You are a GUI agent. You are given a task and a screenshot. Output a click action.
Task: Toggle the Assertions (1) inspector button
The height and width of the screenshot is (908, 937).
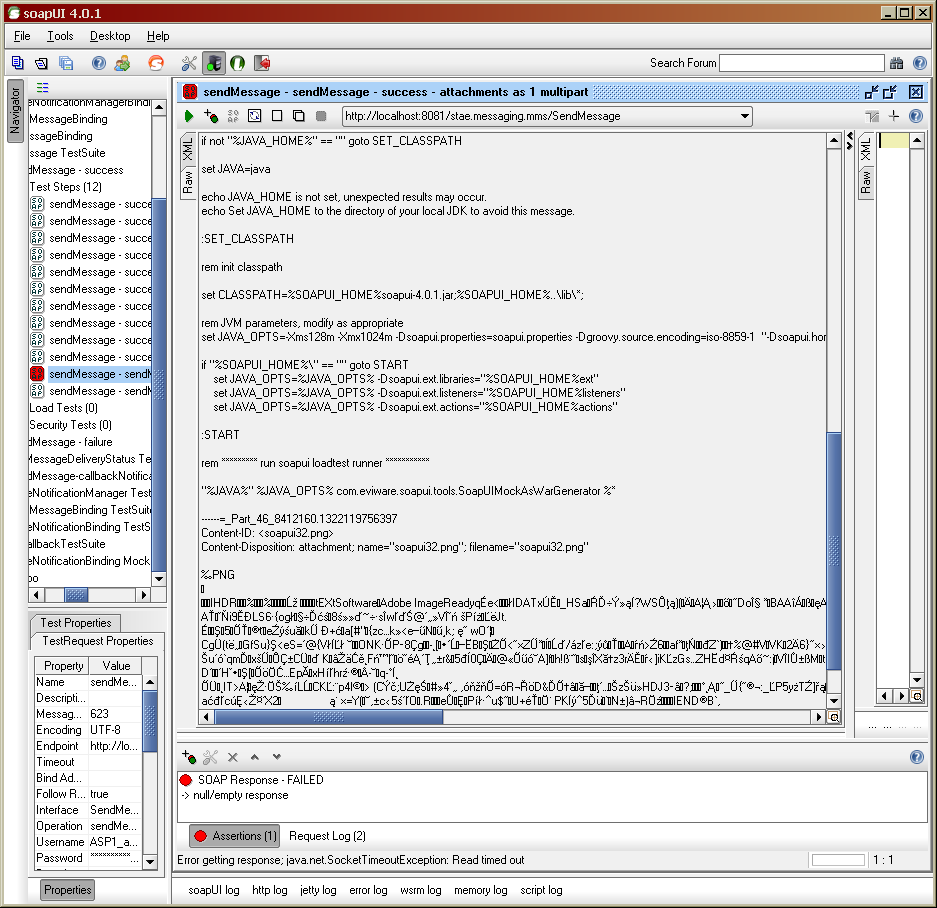tap(234, 836)
